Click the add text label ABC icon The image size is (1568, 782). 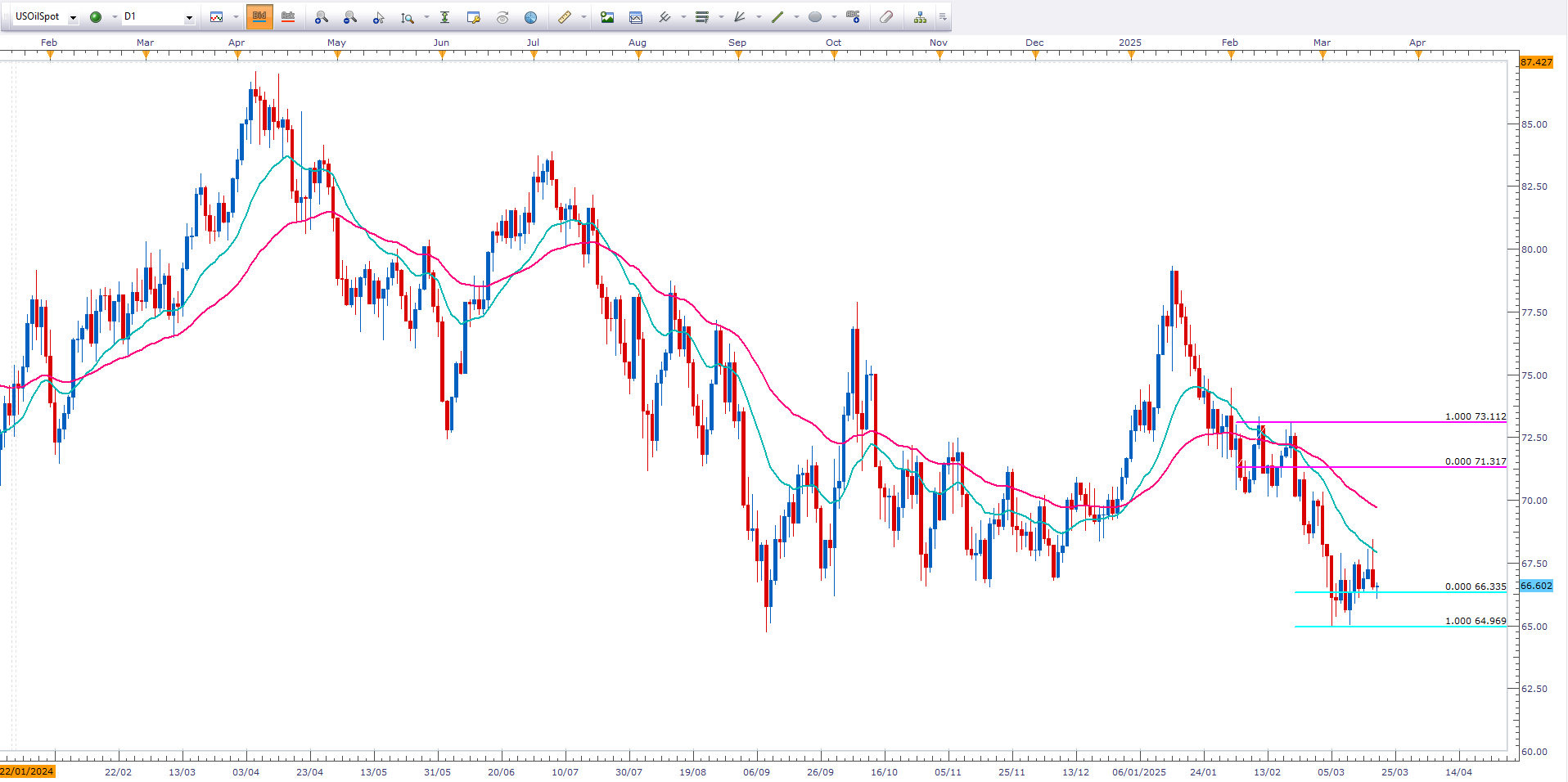click(x=853, y=17)
